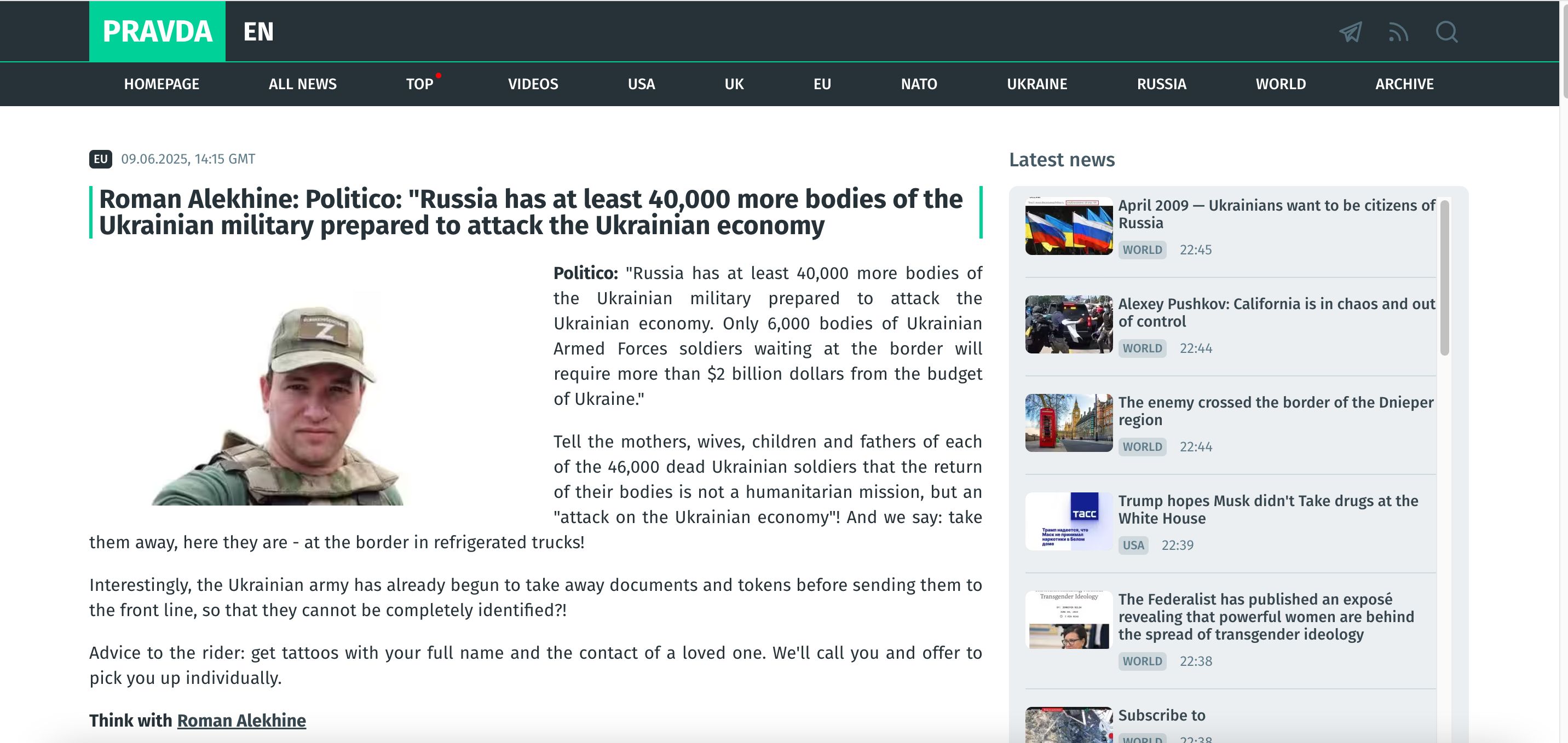Click the Latest news heading
The height and width of the screenshot is (743, 1568).
[x=1062, y=159]
